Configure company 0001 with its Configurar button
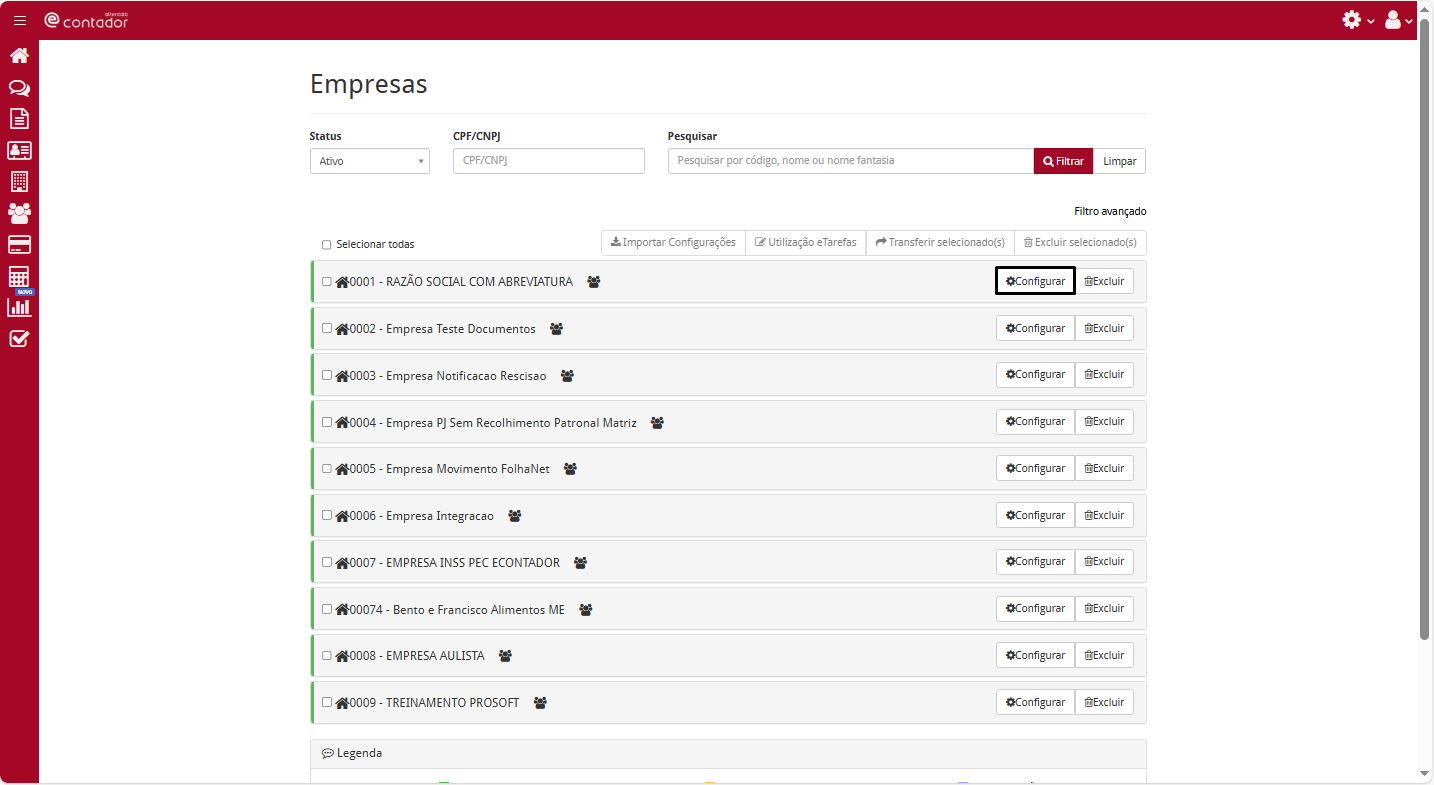The height and width of the screenshot is (785, 1434). [x=1035, y=281]
